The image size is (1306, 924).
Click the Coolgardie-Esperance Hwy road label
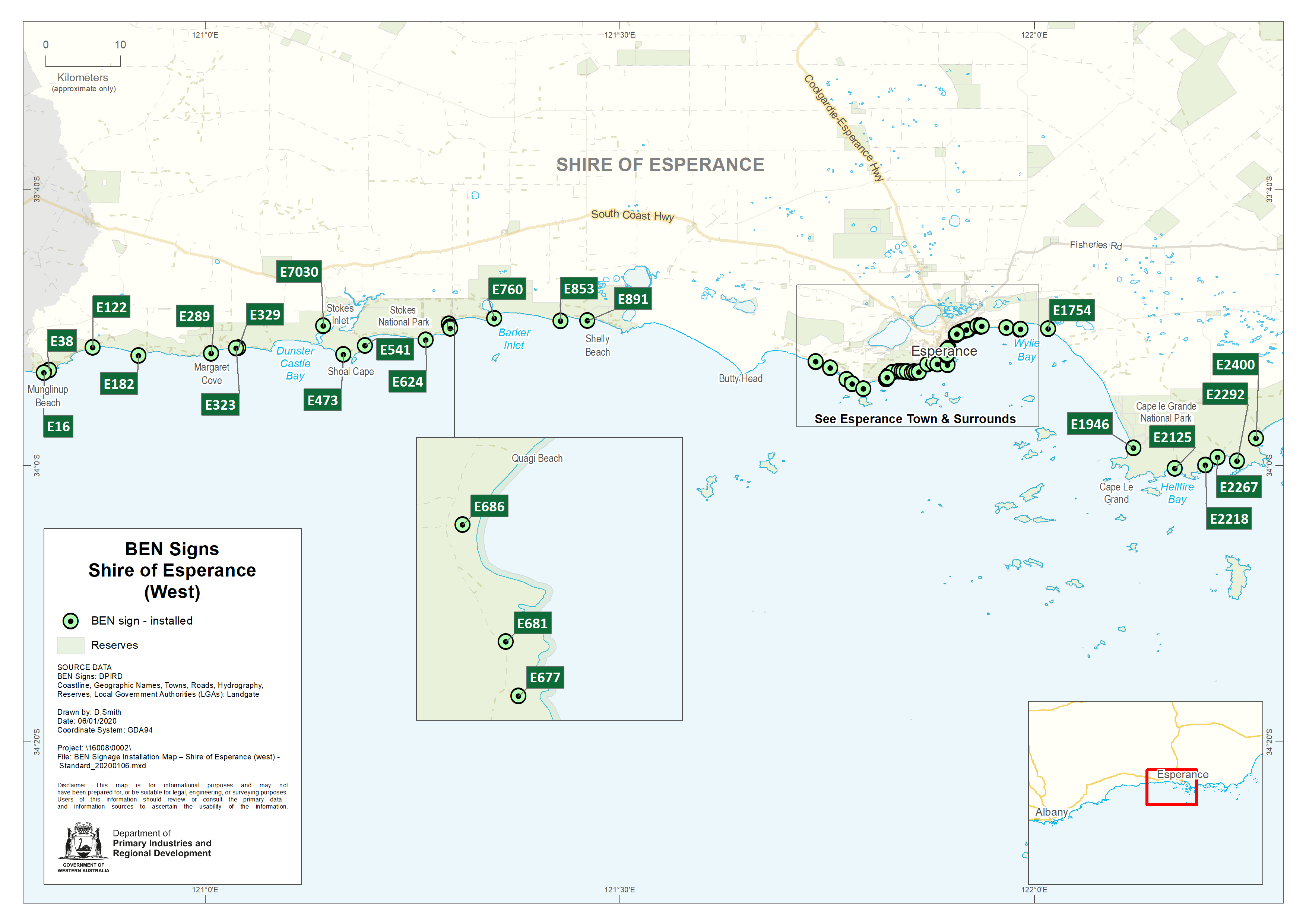843,128
